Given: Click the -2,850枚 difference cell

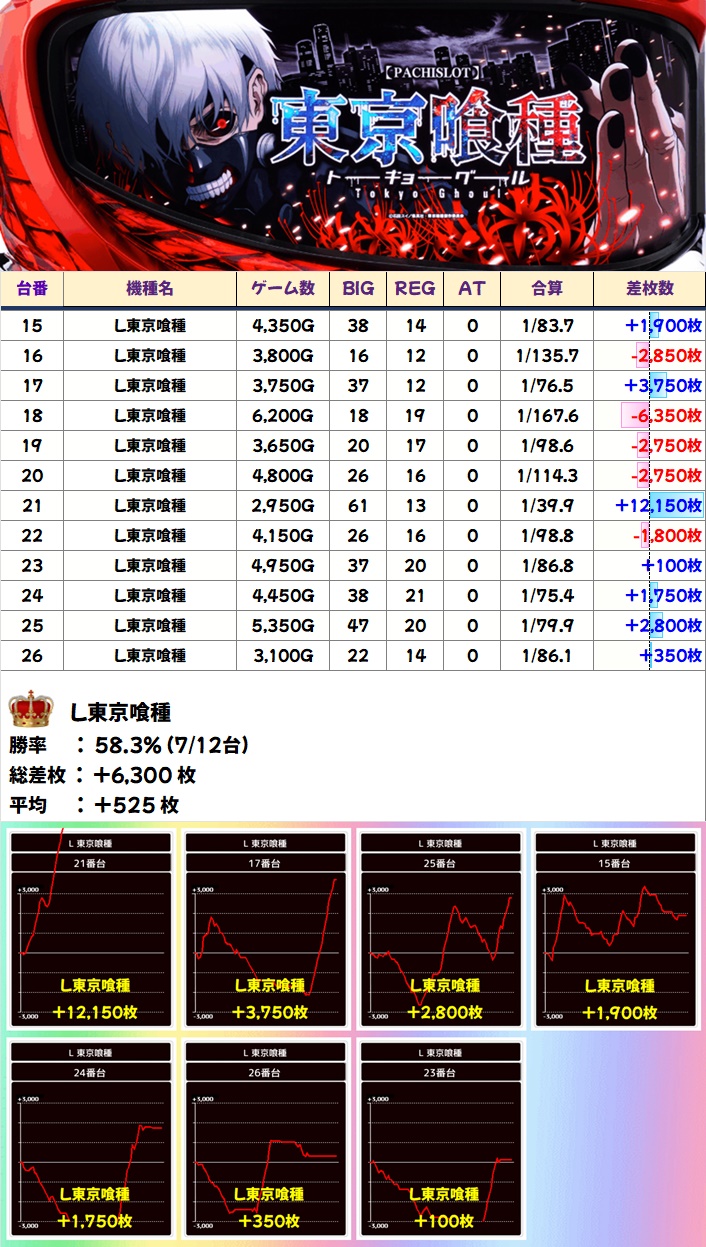Looking at the screenshot, I should click(650, 356).
